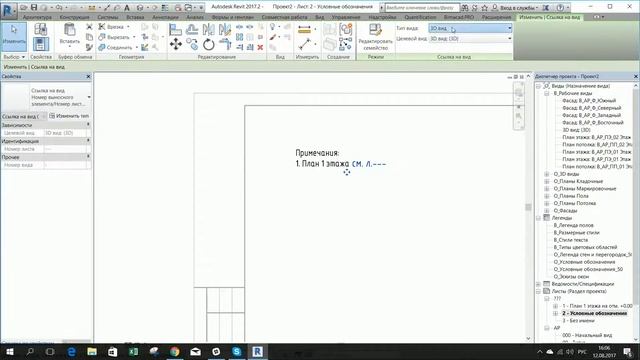Open the Аннотации ribbon tab
This screenshot has width=640, height=360.
(x=165, y=17)
